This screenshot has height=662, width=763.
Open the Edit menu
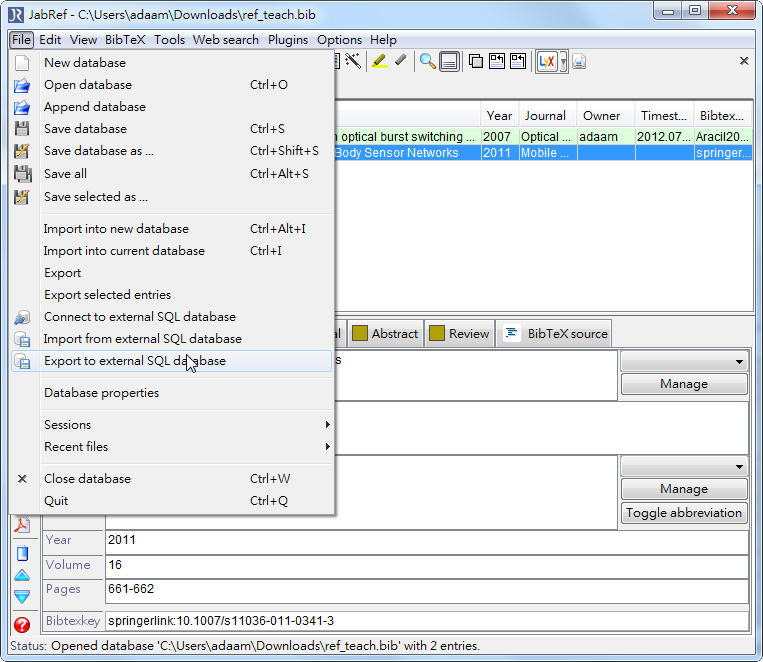click(x=50, y=40)
